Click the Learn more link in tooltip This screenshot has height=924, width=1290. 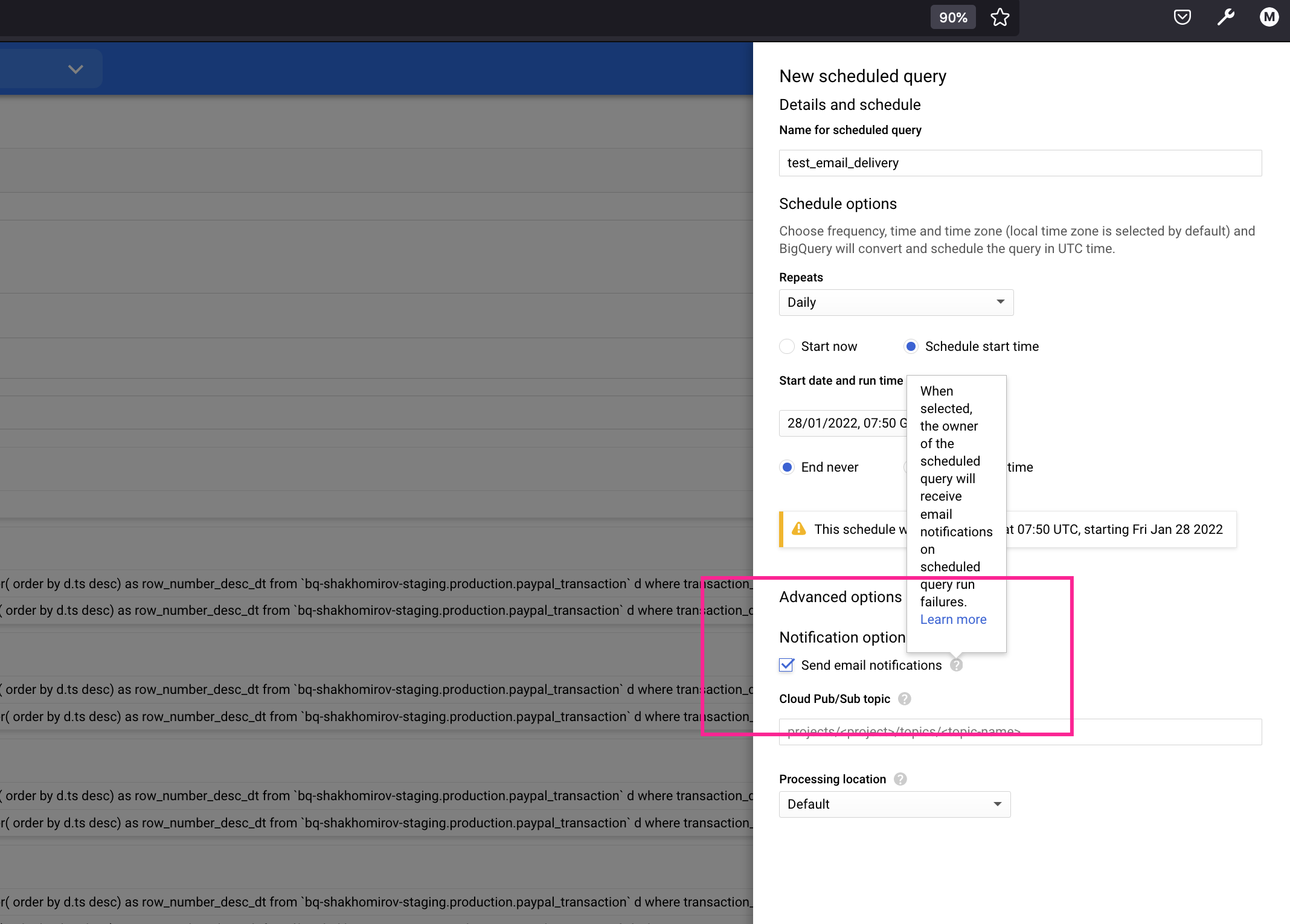pyautogui.click(x=953, y=619)
